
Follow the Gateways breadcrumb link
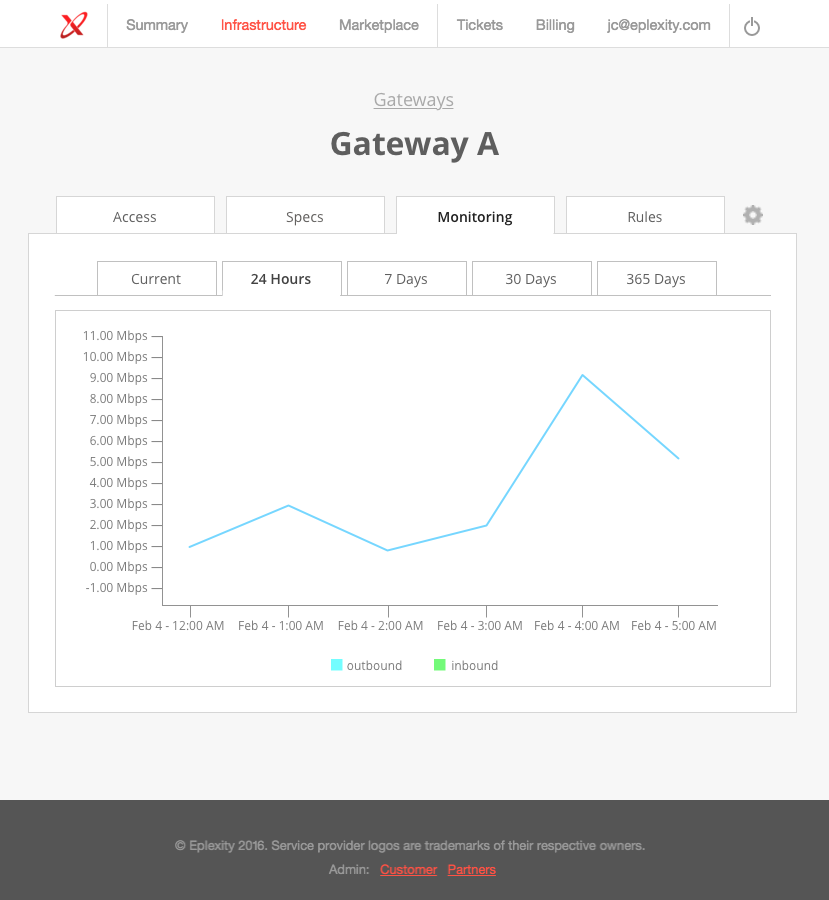413,100
